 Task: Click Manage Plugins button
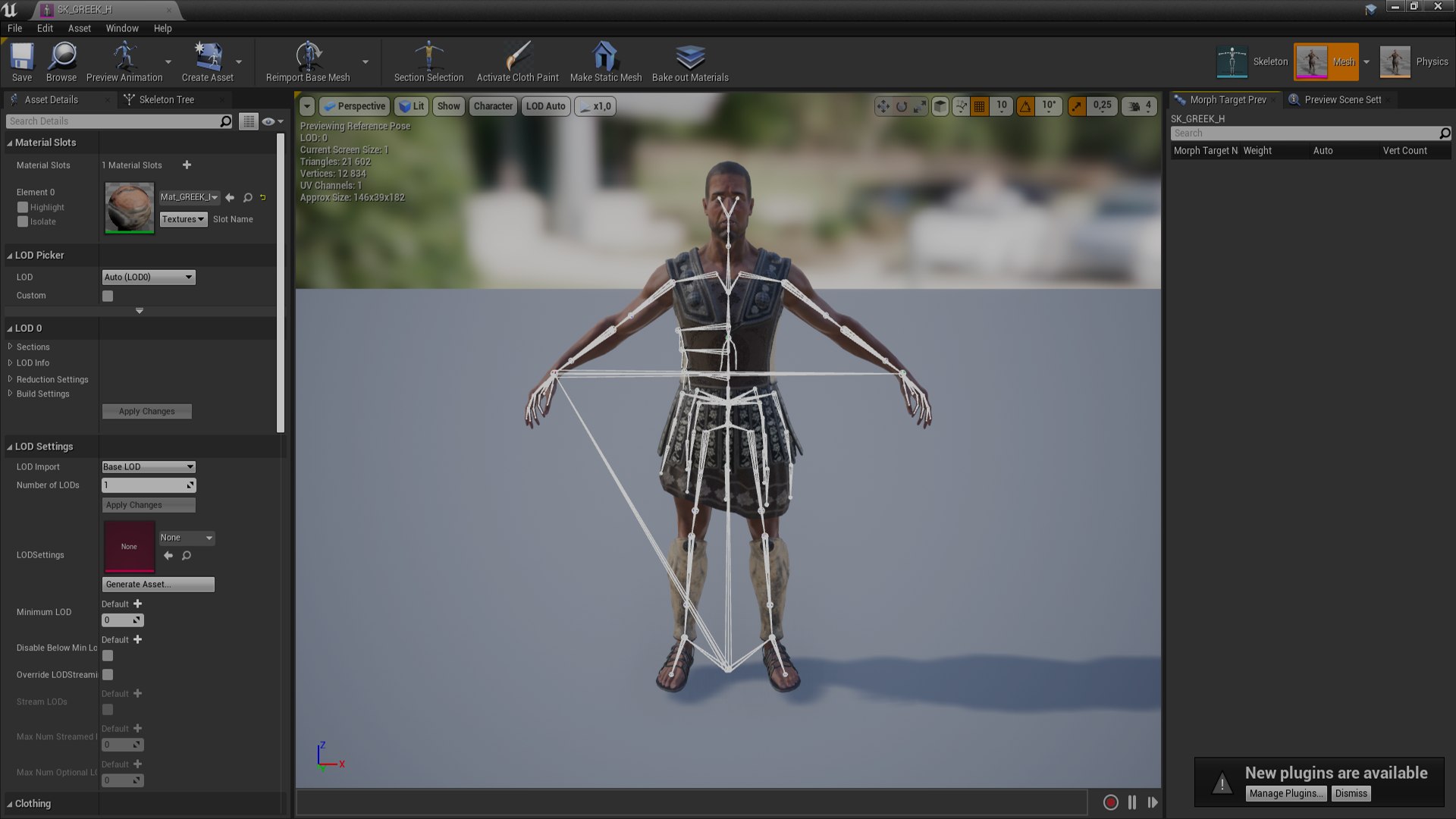pyautogui.click(x=1286, y=793)
